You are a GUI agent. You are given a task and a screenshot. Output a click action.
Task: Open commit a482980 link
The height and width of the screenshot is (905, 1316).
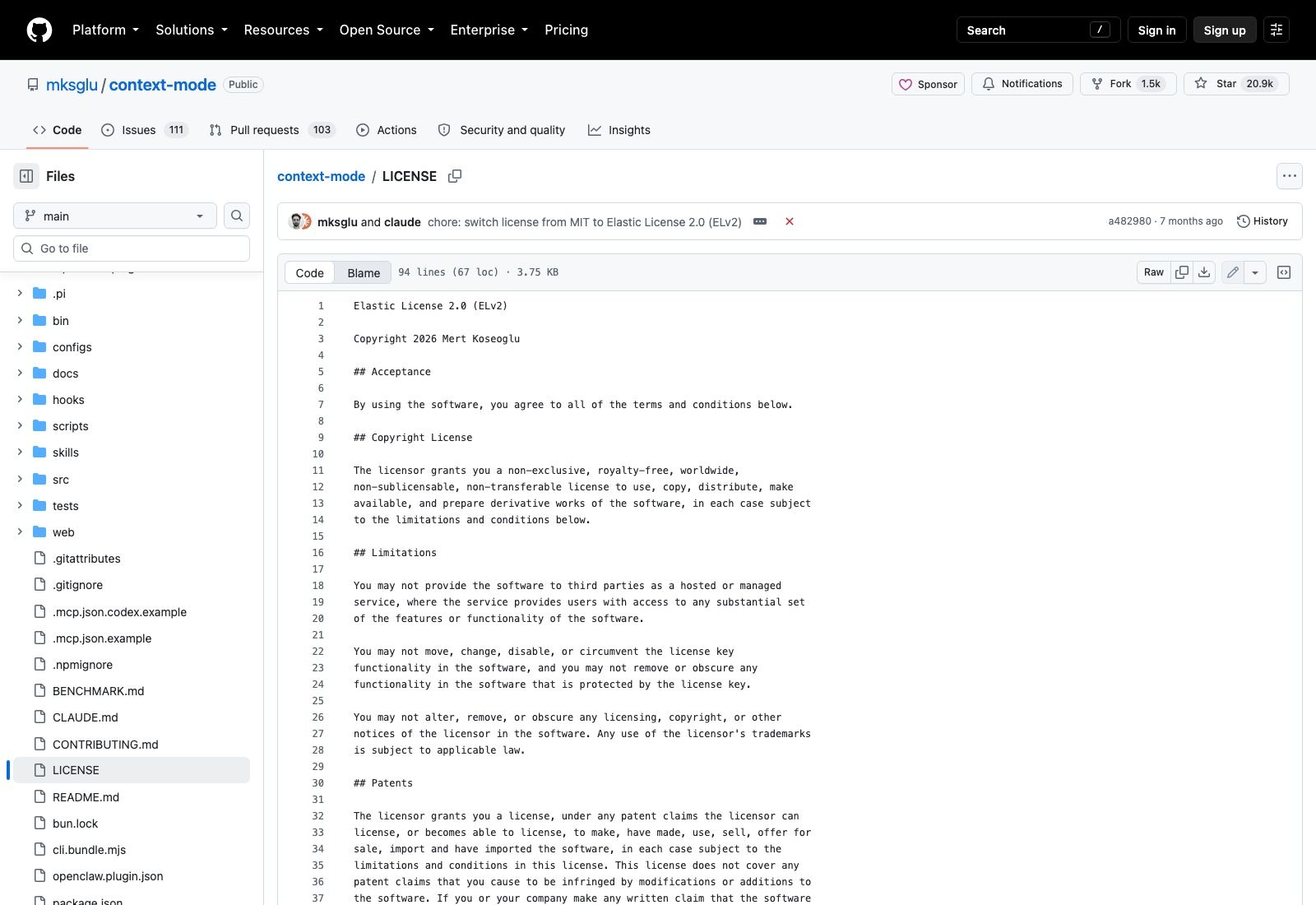(1129, 221)
